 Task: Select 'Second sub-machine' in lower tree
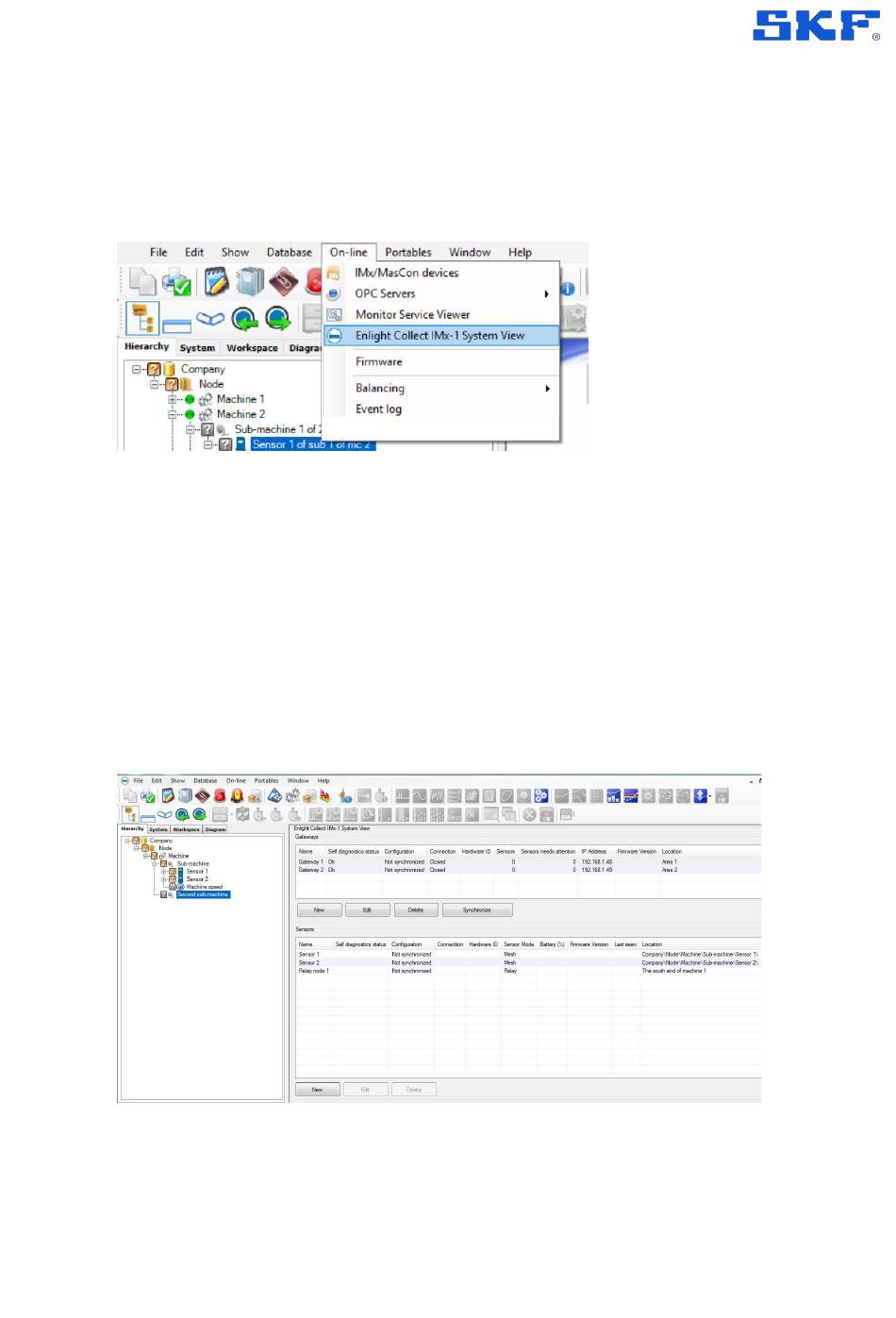[203, 894]
